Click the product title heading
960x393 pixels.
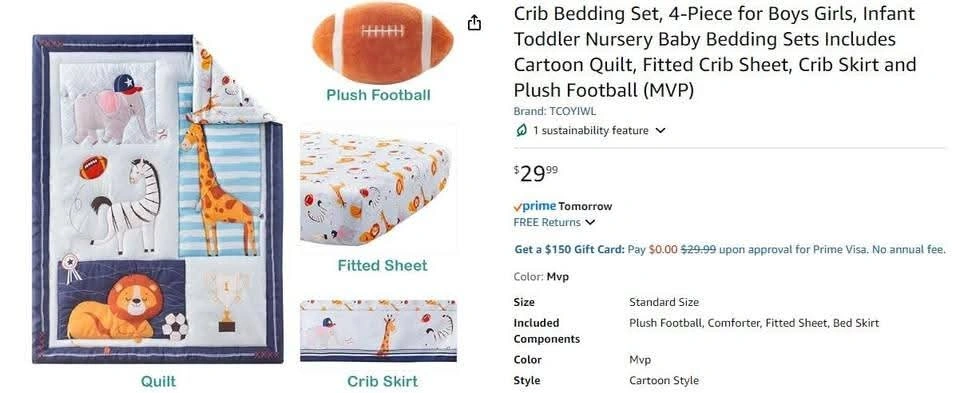click(714, 52)
